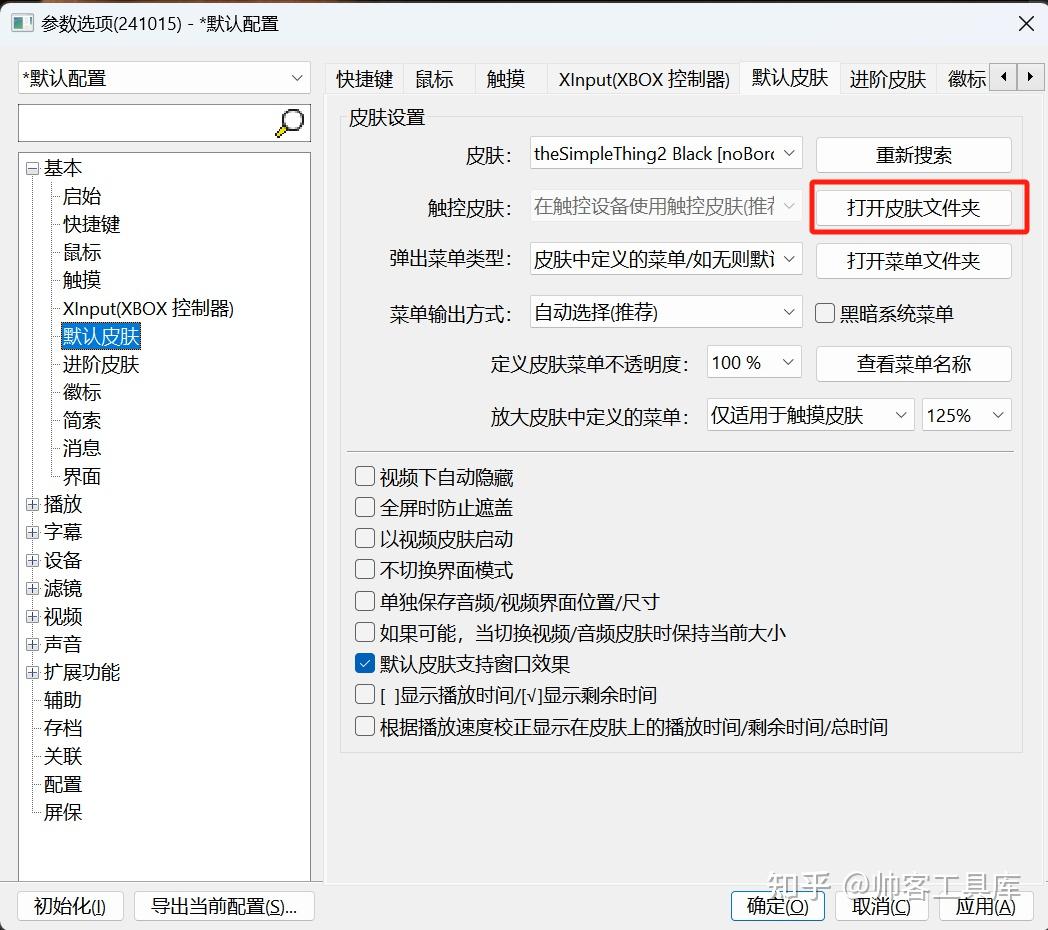Viewport: 1048px width, 930px height.
Task: Select the 徽标 tree item
Action: pyautogui.click(x=80, y=392)
